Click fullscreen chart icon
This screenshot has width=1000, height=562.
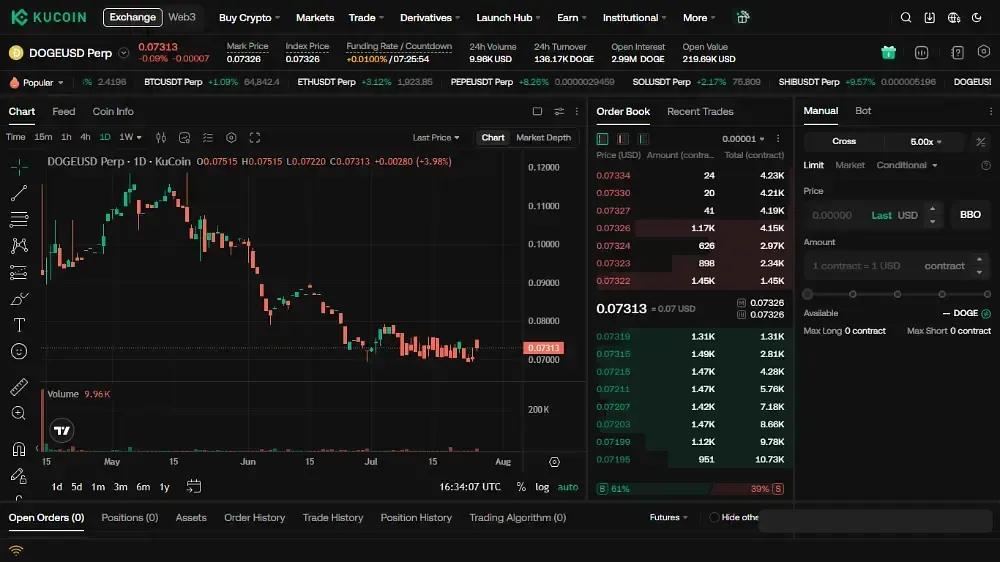click(255, 138)
